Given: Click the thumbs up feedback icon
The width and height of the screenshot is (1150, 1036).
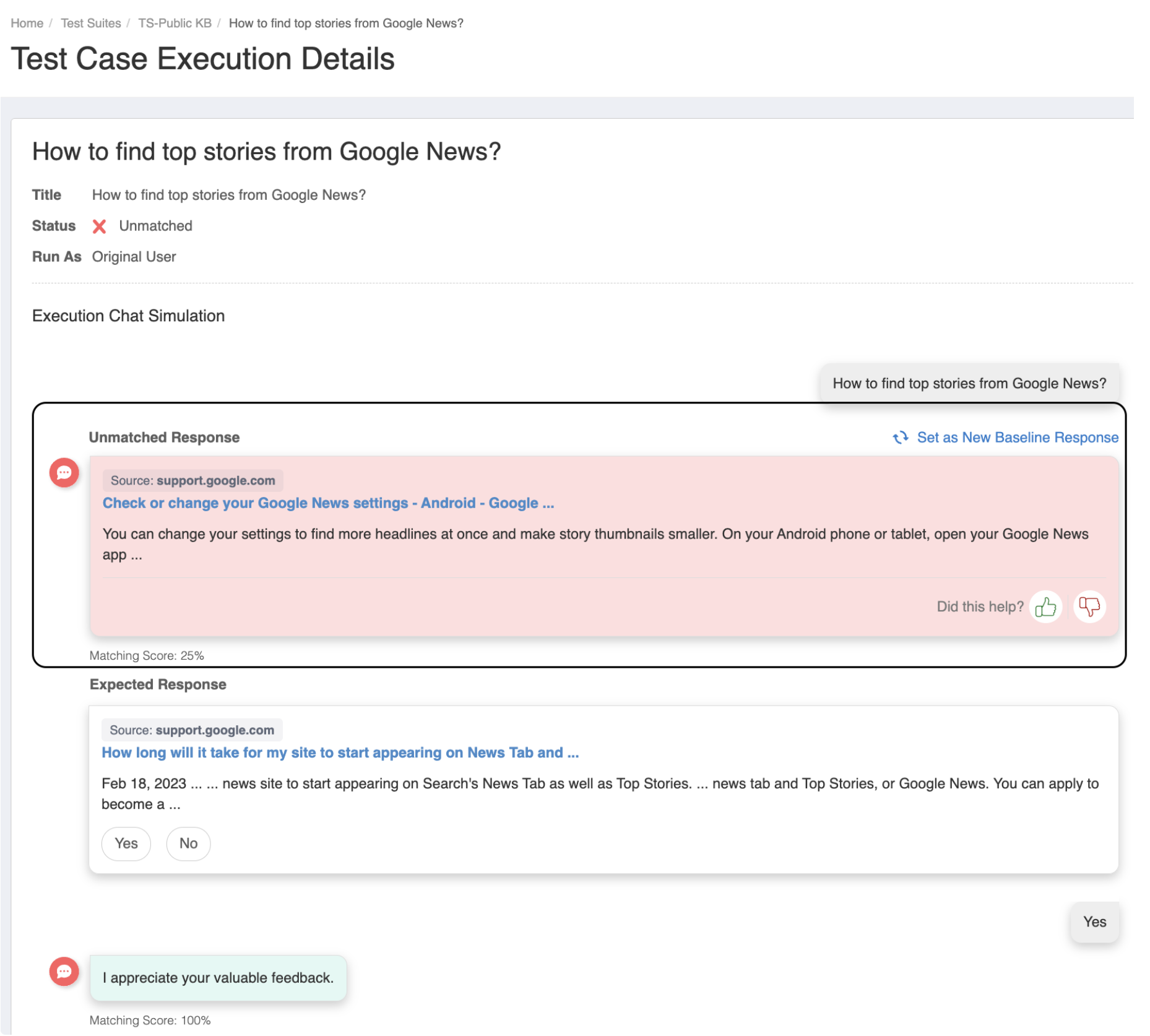Looking at the screenshot, I should point(1045,606).
